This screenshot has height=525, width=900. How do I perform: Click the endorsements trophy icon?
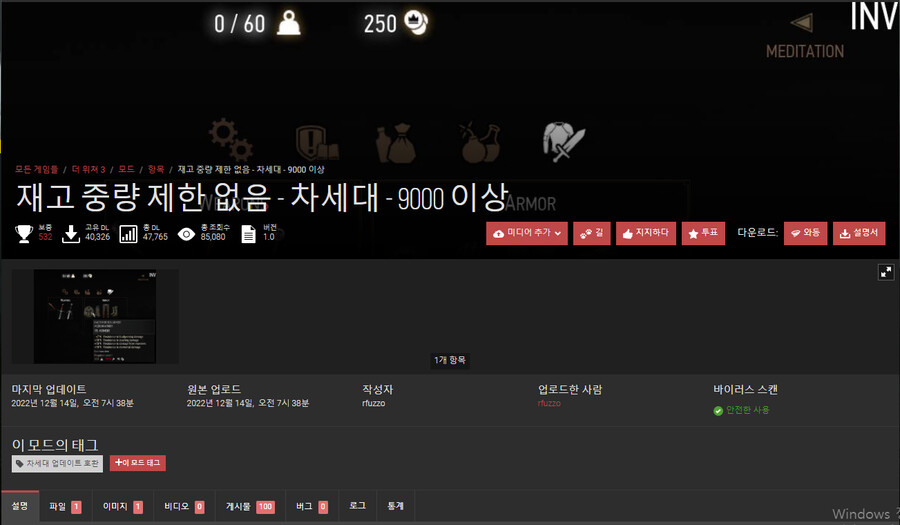tap(24, 234)
